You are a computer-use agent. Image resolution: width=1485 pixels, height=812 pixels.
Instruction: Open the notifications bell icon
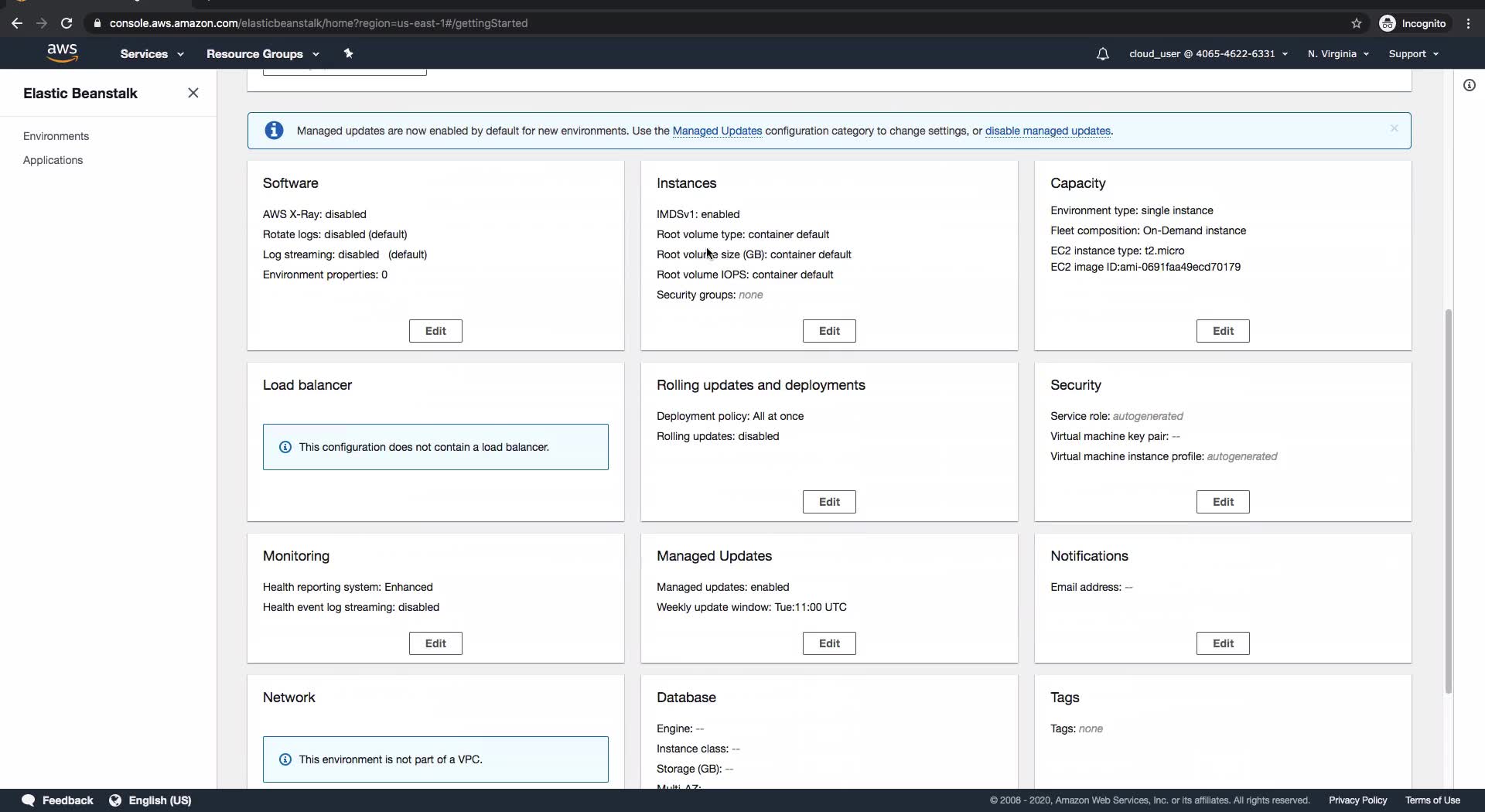click(x=1102, y=54)
